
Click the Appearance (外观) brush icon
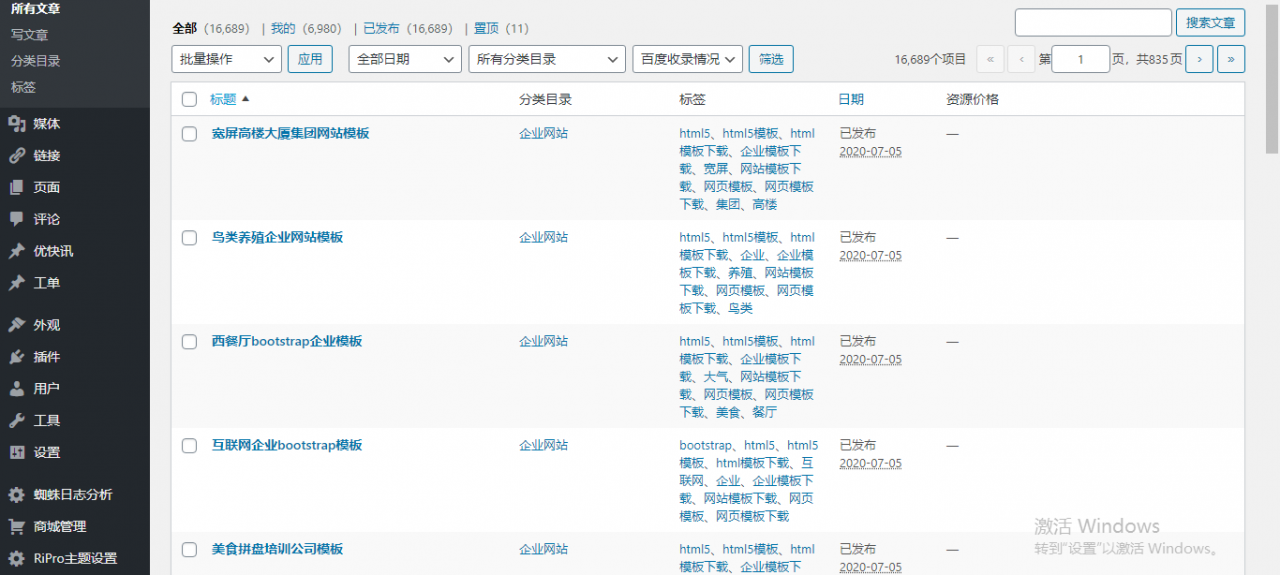[x=16, y=325]
